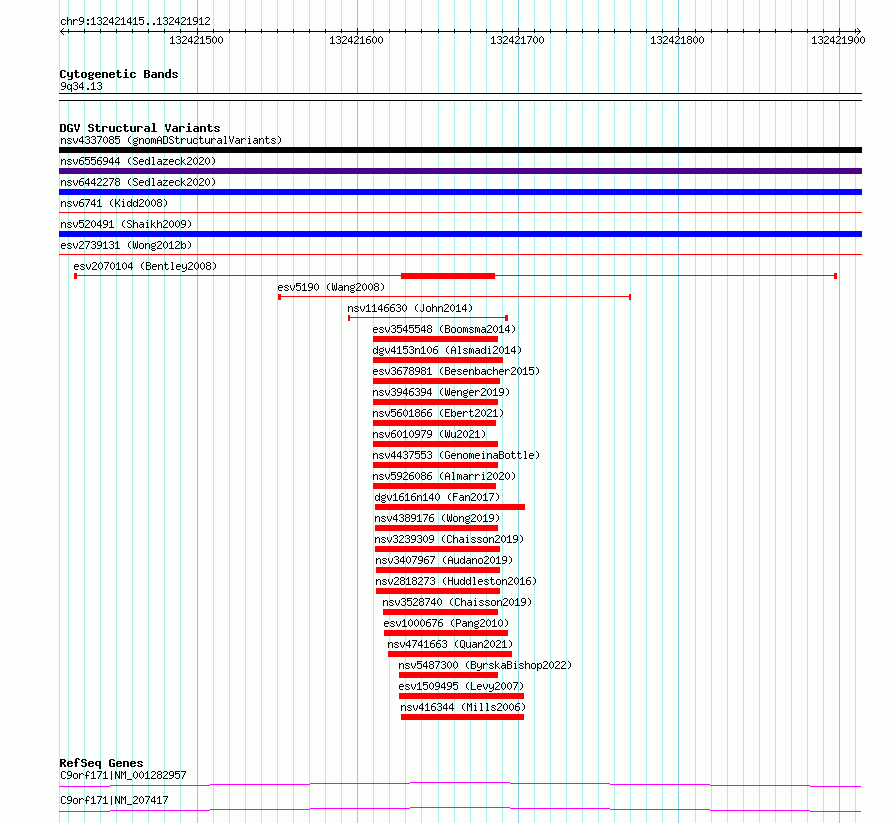Select nsv4437553 (GenomeinaBottle) variant
The image size is (890, 823).
tap(456, 455)
